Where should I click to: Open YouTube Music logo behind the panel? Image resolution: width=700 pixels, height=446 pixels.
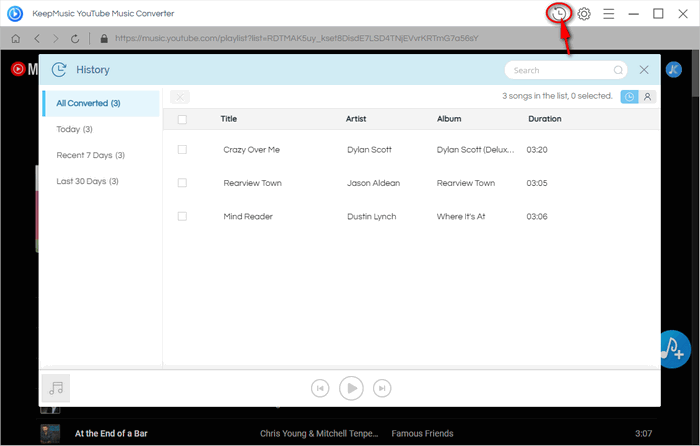pyautogui.click(x=24, y=69)
